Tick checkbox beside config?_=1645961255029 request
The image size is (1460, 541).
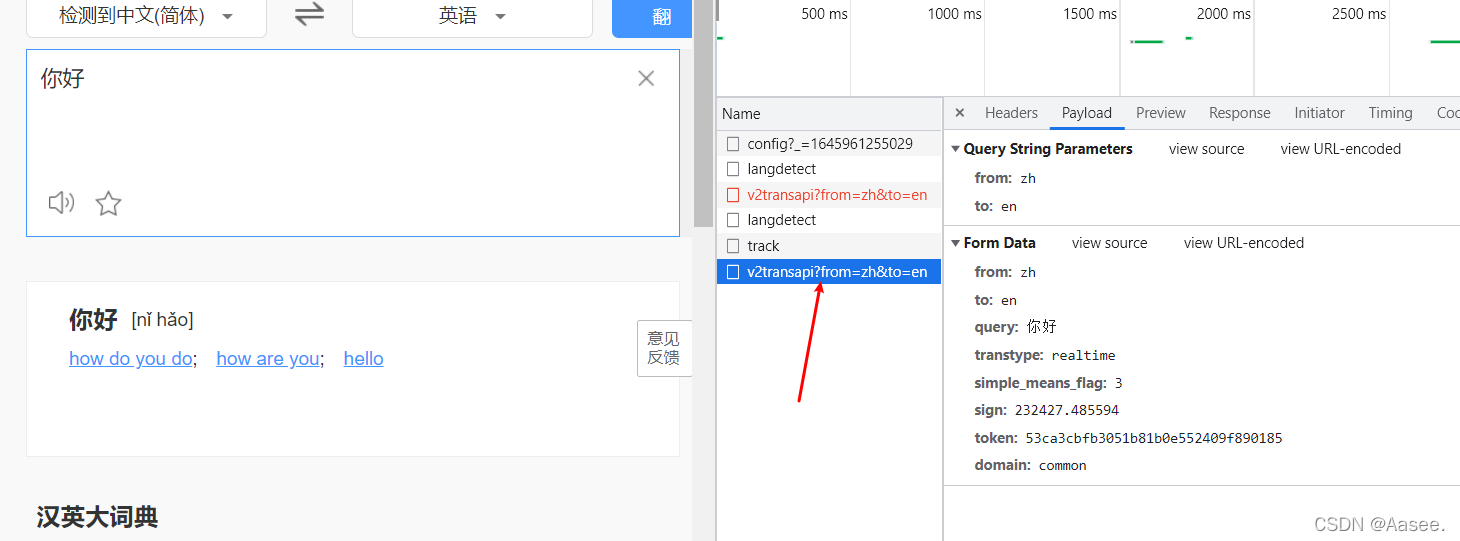pos(733,144)
